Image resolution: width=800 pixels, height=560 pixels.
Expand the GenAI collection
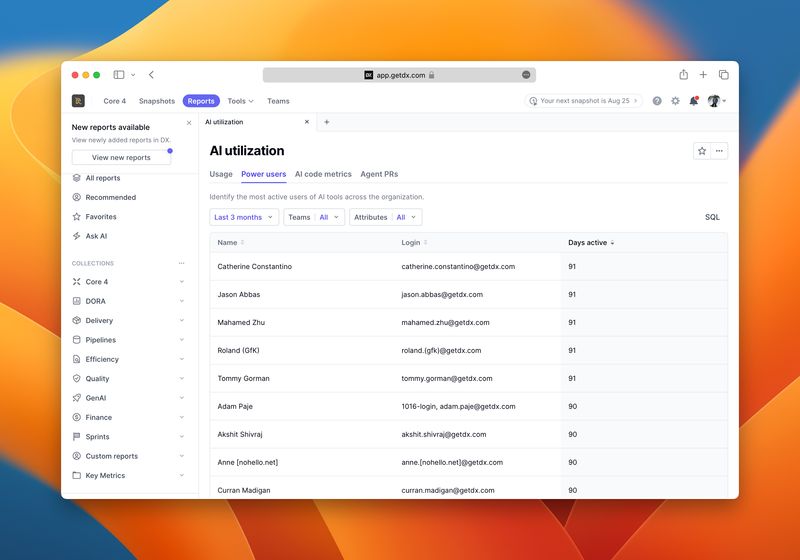[181, 398]
